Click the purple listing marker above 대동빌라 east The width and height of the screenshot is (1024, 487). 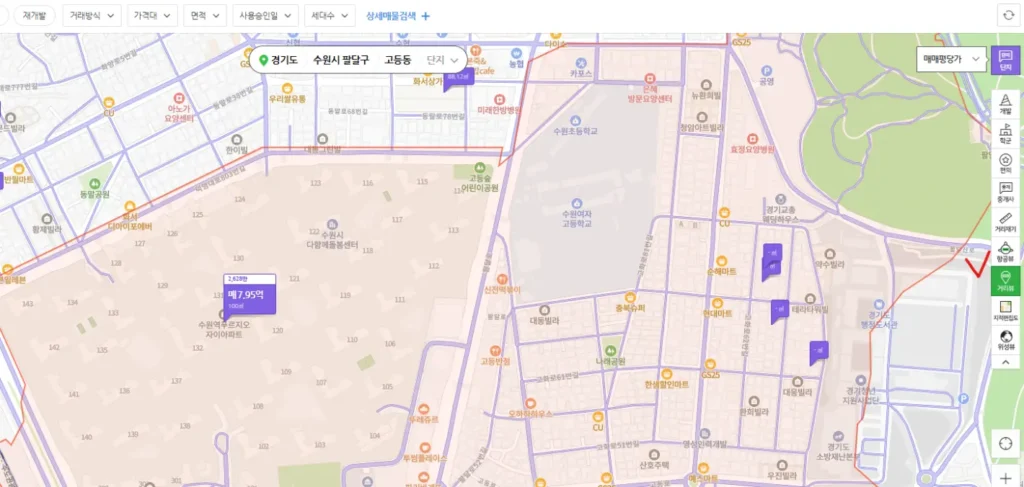point(818,352)
